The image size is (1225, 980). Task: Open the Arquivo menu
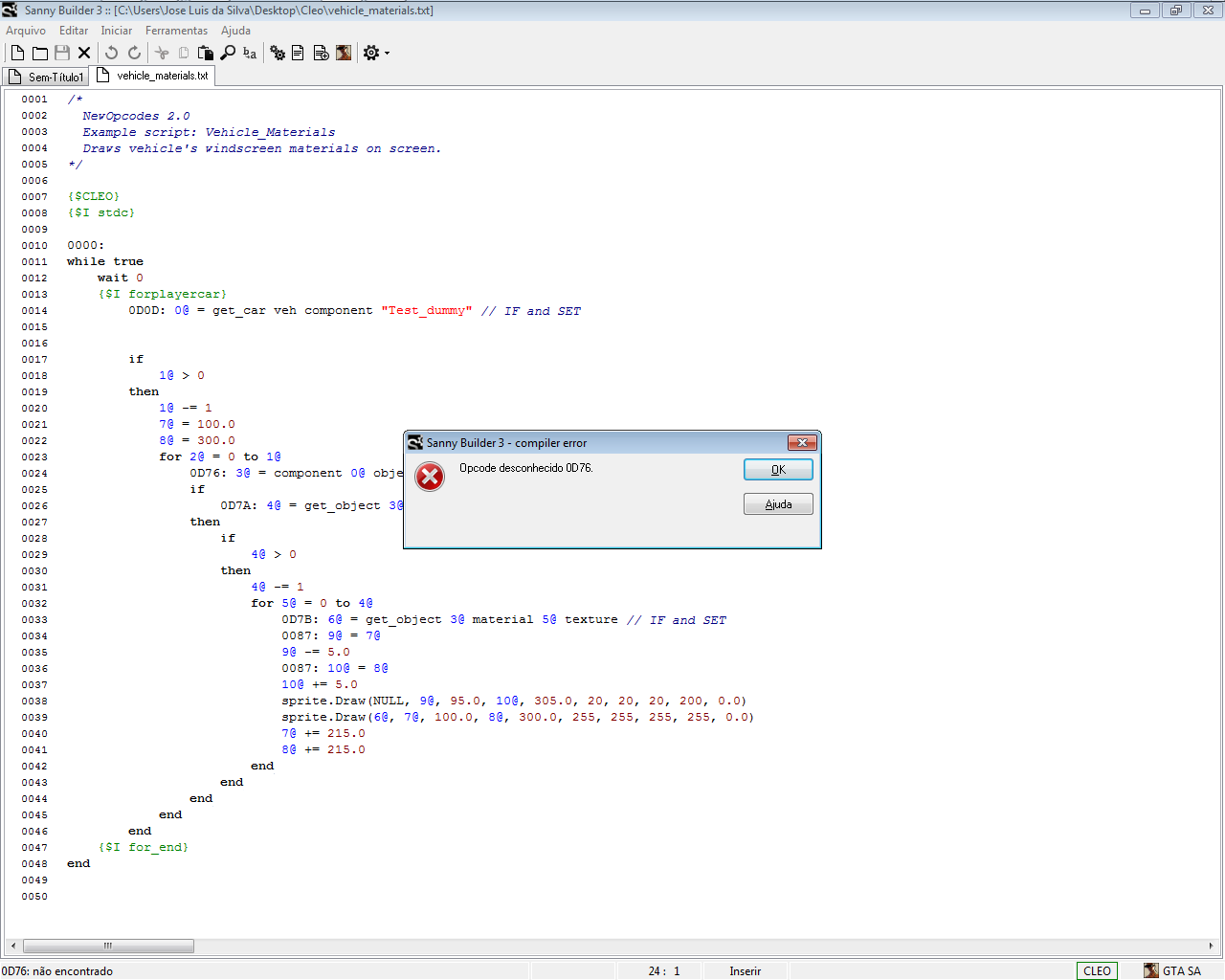[x=26, y=31]
